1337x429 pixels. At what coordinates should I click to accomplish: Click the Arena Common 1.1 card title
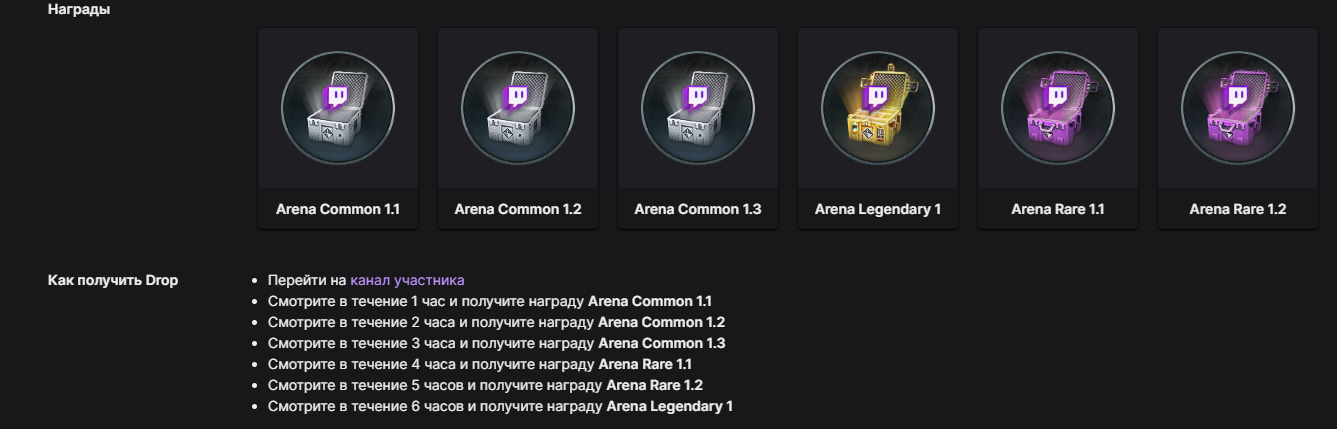pos(338,210)
